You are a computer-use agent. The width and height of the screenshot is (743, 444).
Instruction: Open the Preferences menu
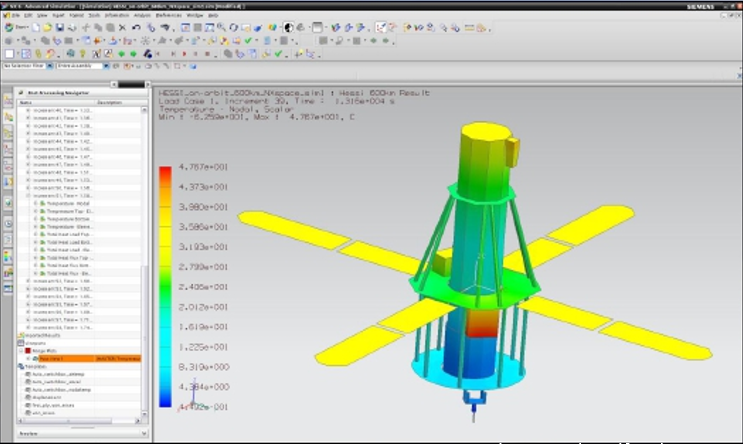point(168,16)
